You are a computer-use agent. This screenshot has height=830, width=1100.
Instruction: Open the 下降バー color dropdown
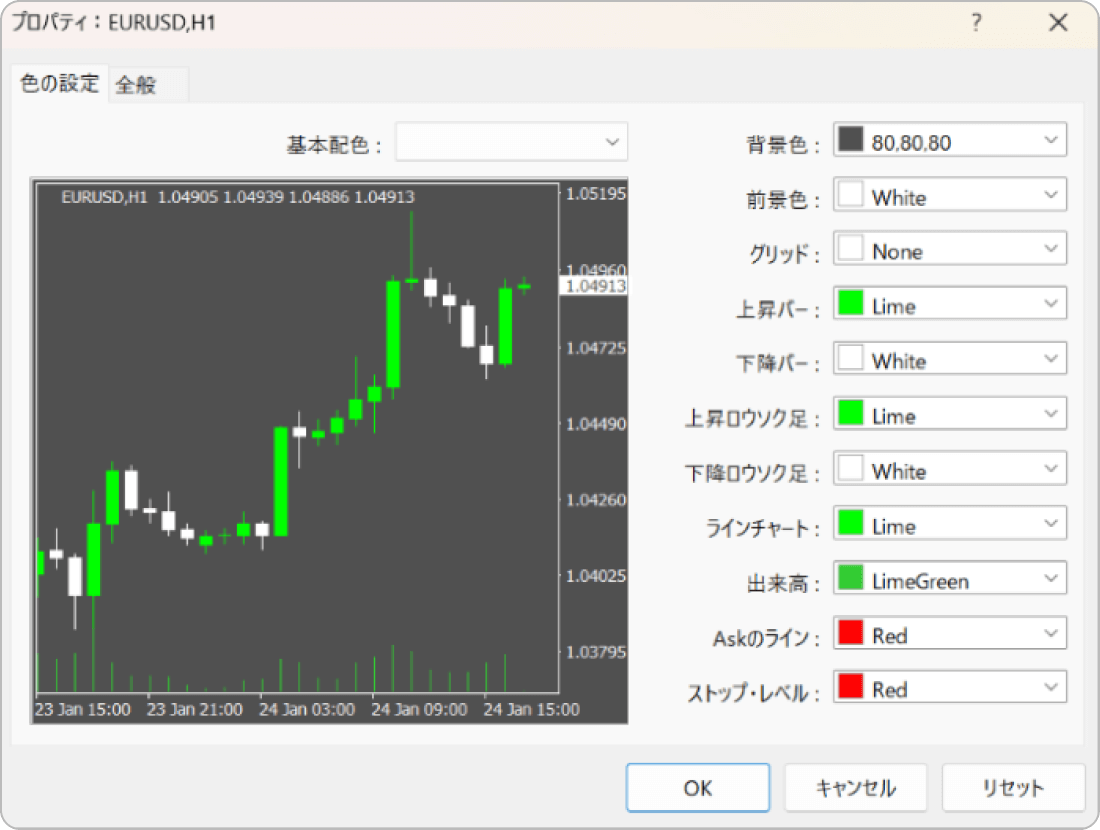click(x=950, y=359)
